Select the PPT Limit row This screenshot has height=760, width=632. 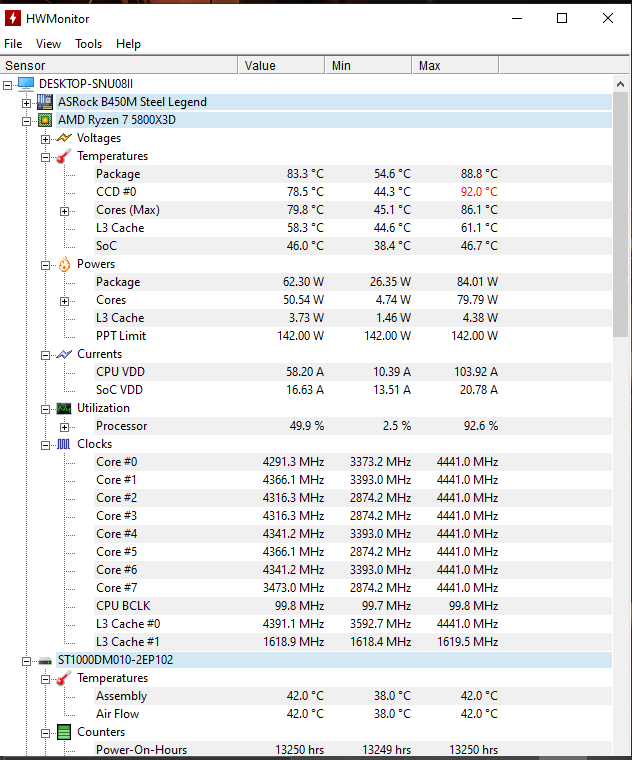point(353,336)
